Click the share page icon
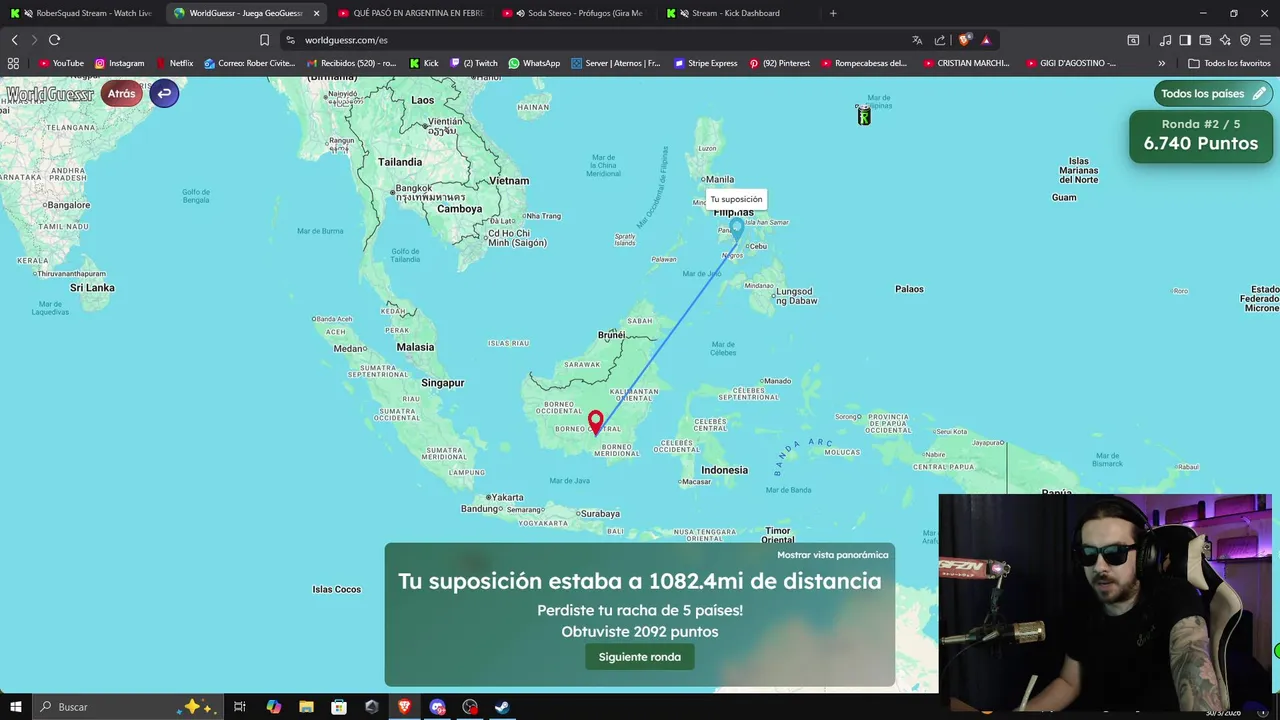The image size is (1280, 720). (x=940, y=40)
